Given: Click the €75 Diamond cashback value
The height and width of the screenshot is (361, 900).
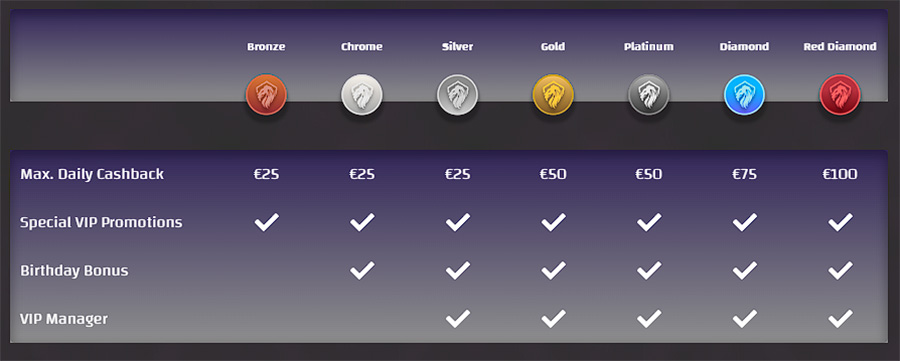Looking at the screenshot, I should [x=744, y=174].
